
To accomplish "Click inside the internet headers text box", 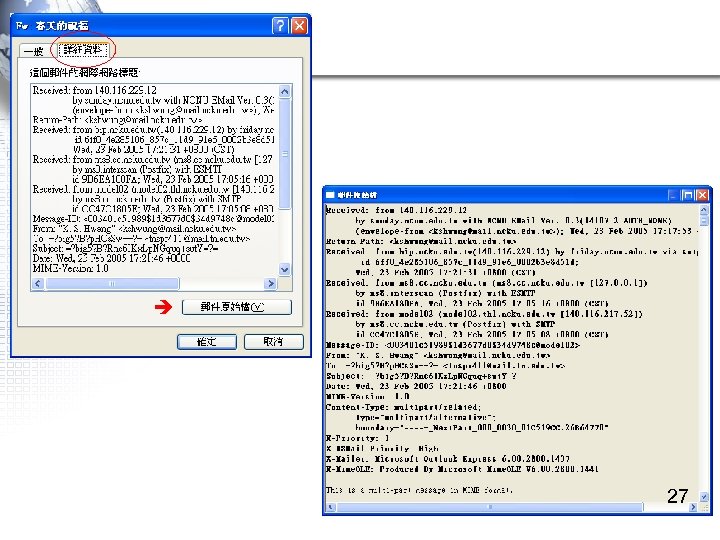I will coord(155,180).
